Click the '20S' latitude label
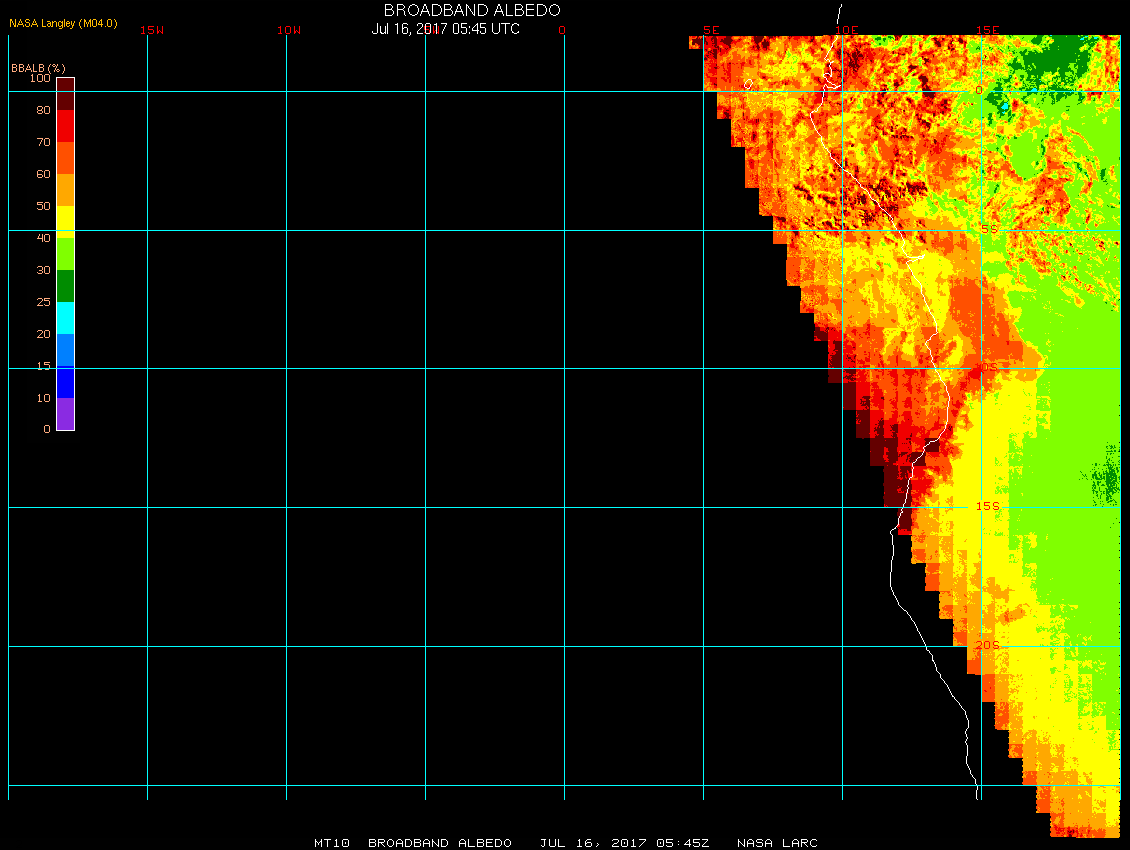The width and height of the screenshot is (1130, 850). pyautogui.click(x=987, y=645)
